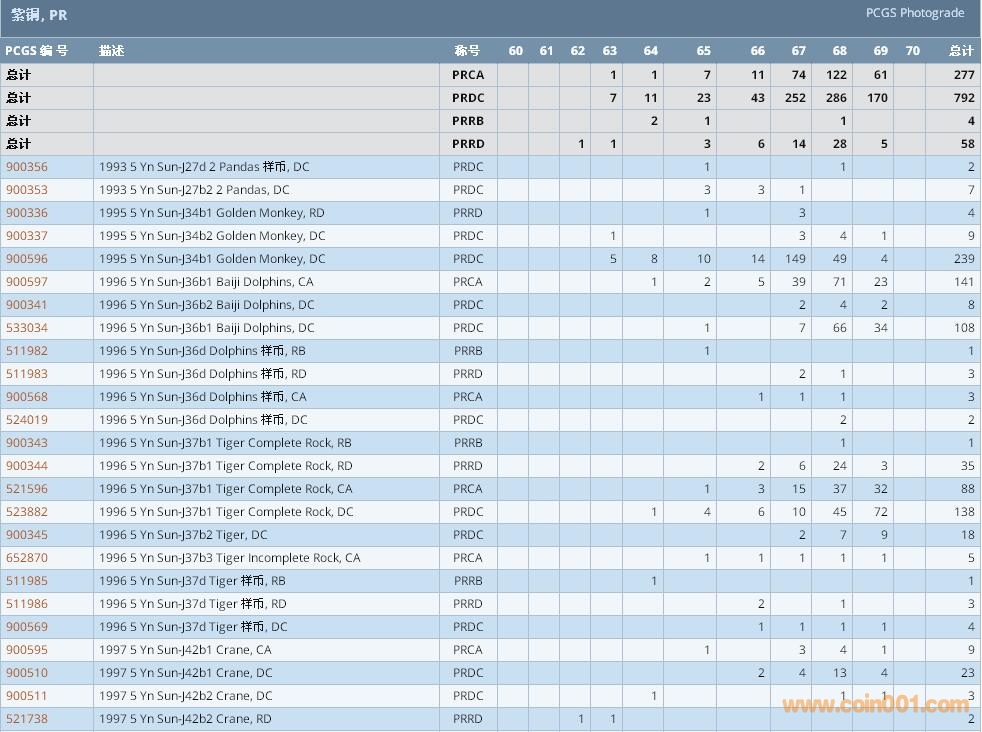982x732 pixels.
Task: Open the PCGS Photograde link
Action: click(x=914, y=13)
